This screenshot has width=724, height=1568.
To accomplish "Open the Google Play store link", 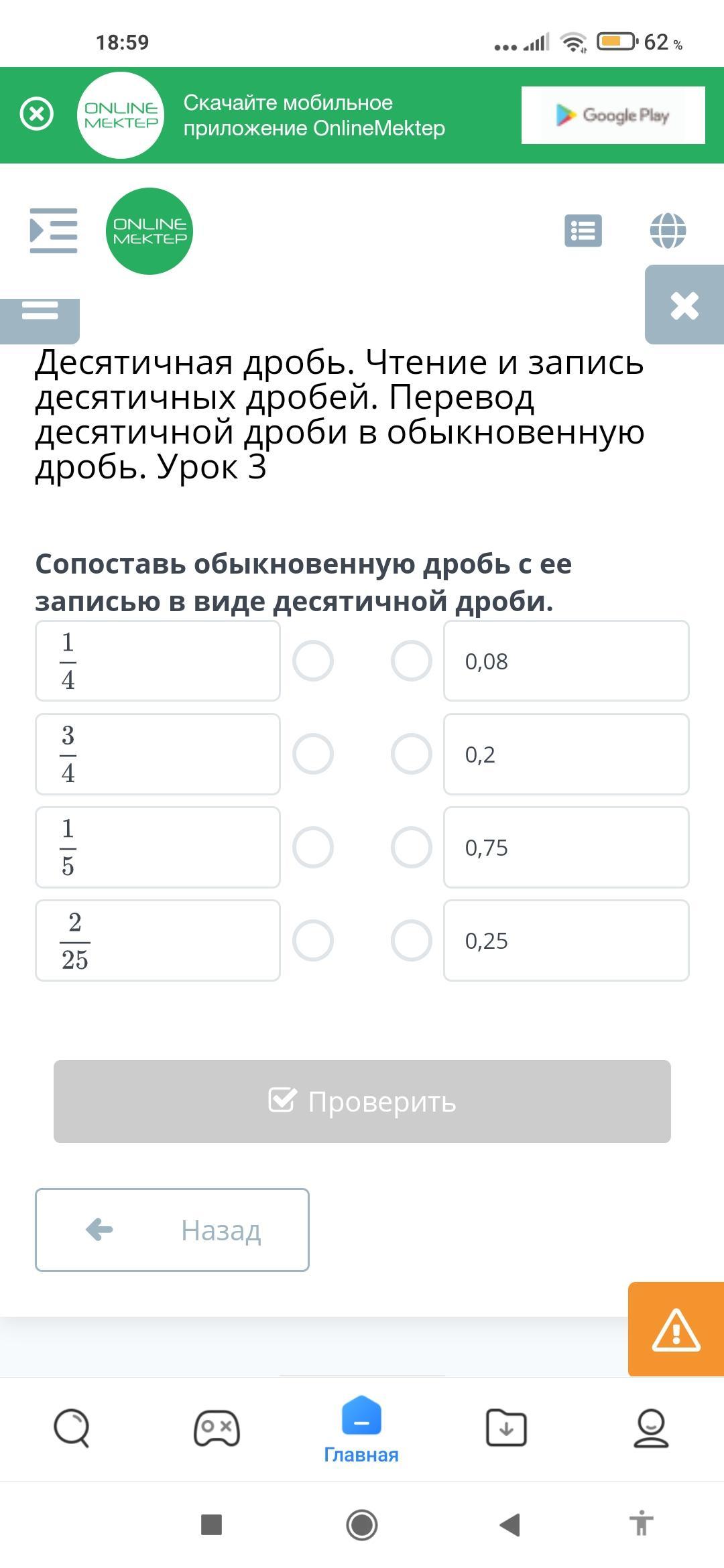I will coord(613,115).
